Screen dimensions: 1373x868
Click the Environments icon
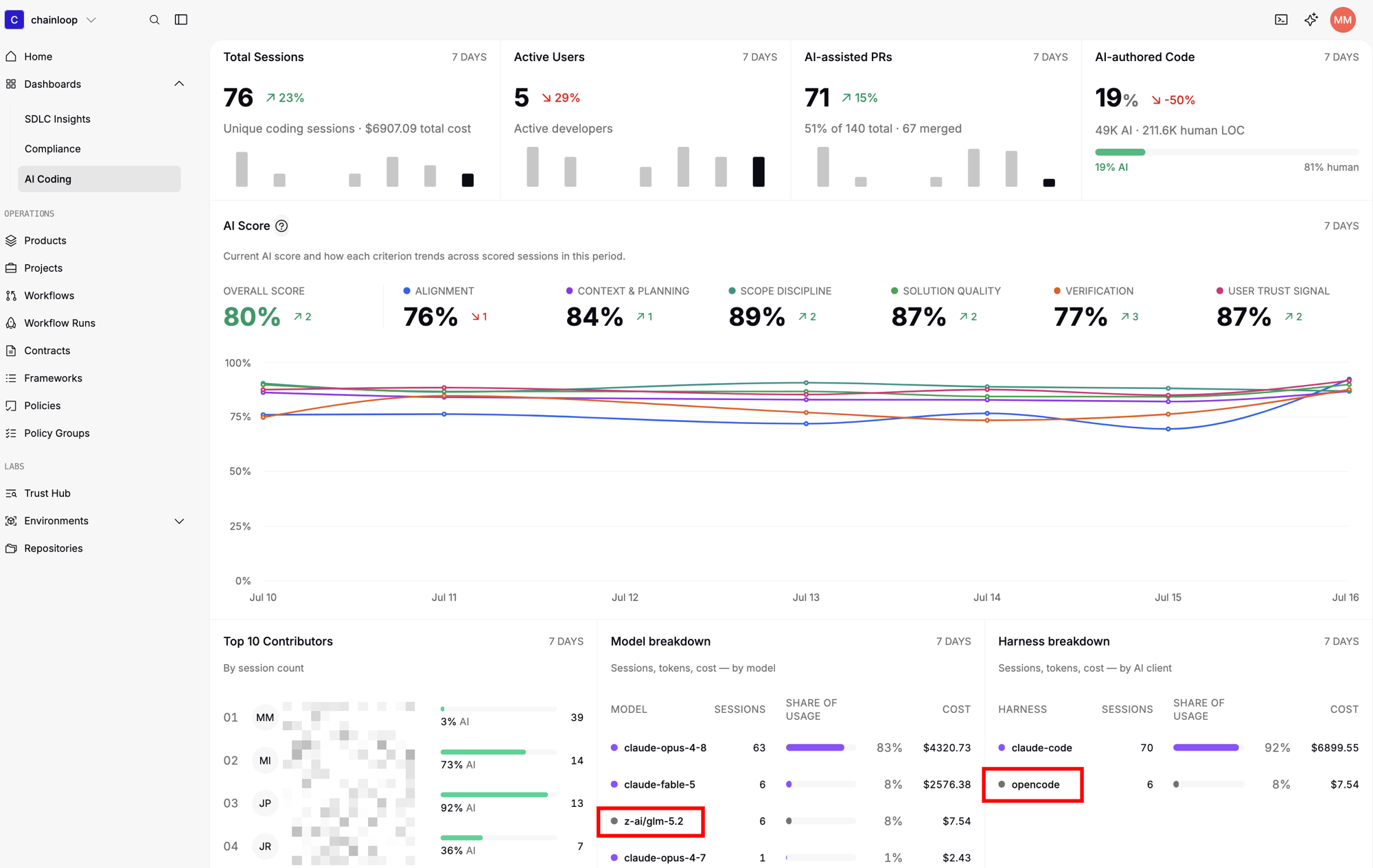pyautogui.click(x=11, y=521)
